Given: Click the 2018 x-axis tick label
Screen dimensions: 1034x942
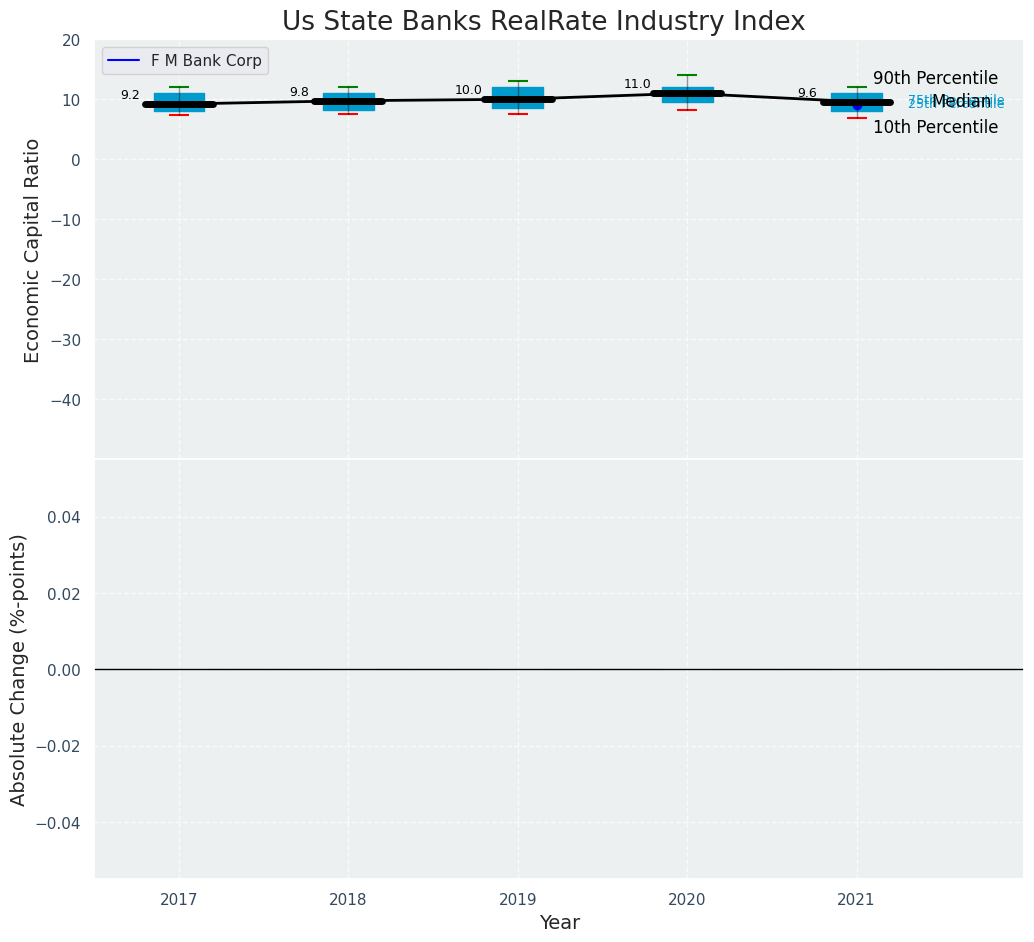Looking at the screenshot, I should 348,900.
